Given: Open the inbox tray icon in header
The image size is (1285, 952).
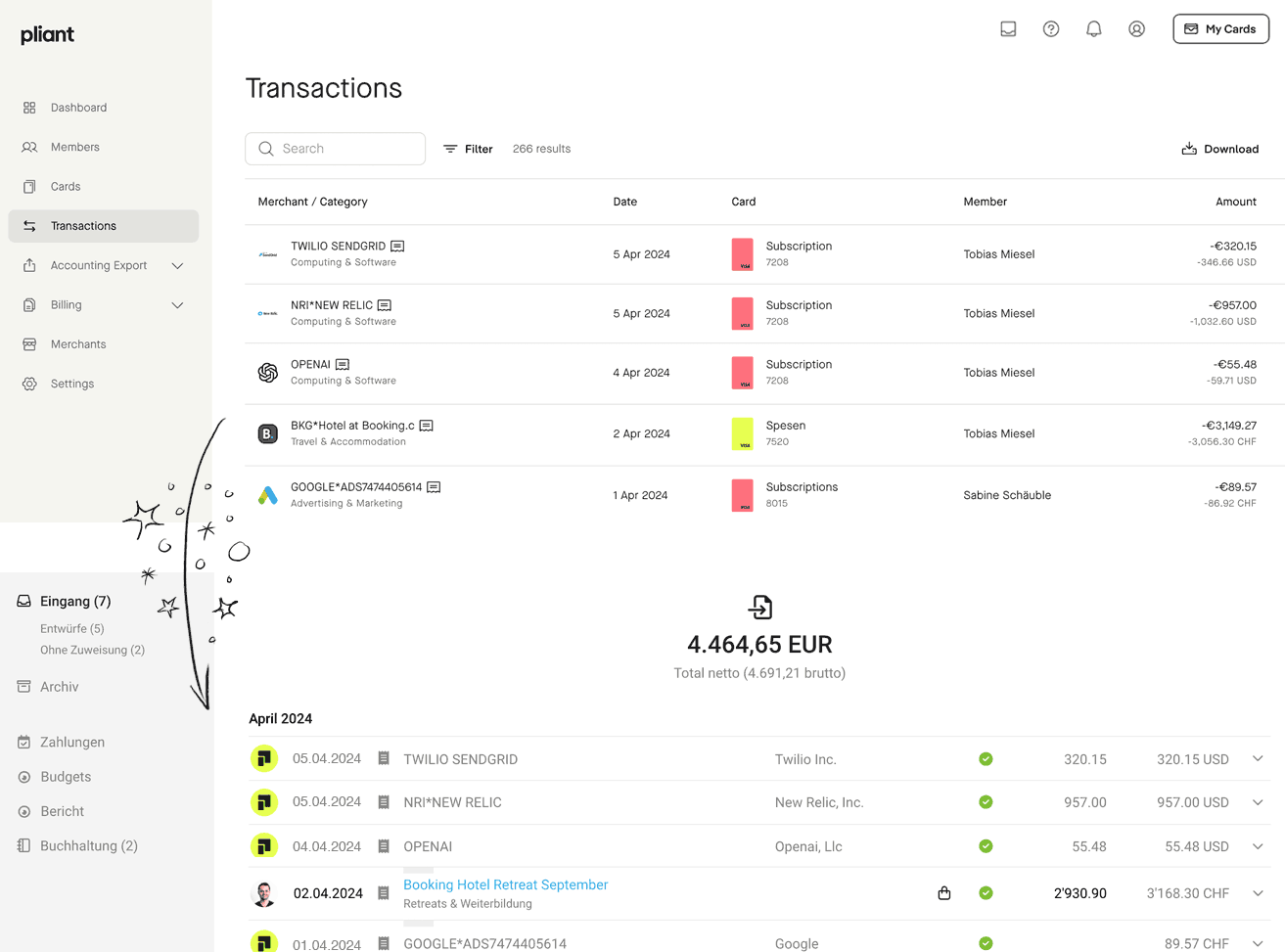Looking at the screenshot, I should (1008, 29).
